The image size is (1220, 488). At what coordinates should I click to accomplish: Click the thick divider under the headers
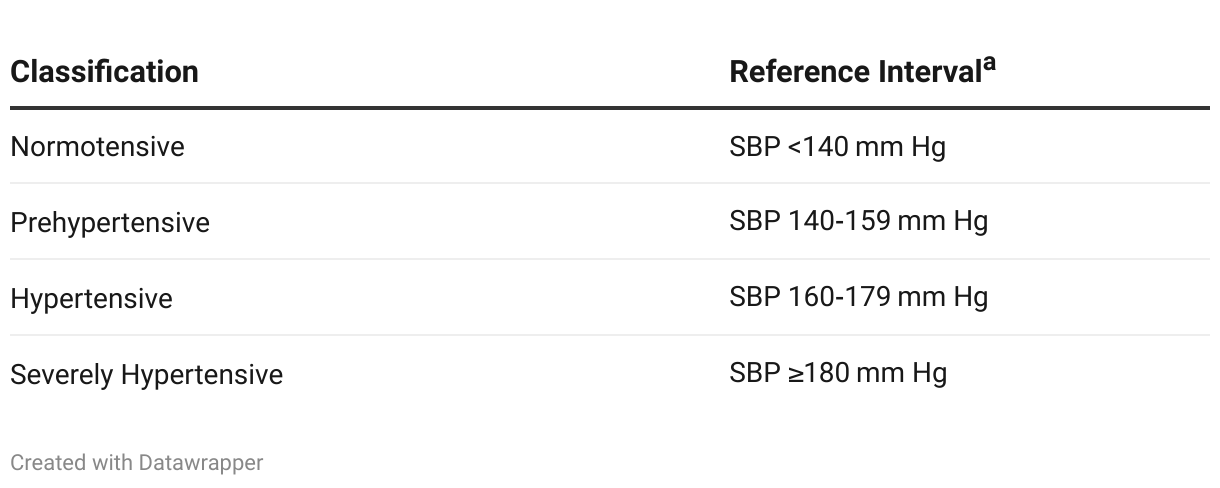tap(610, 107)
